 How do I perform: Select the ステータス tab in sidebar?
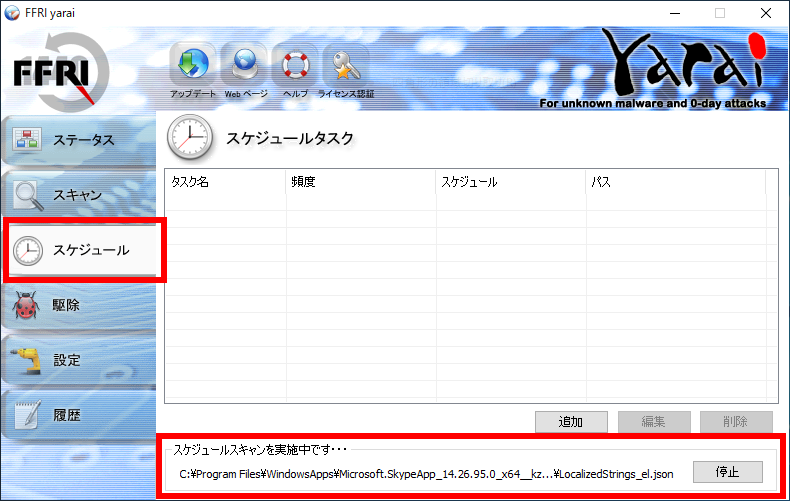pos(79,140)
